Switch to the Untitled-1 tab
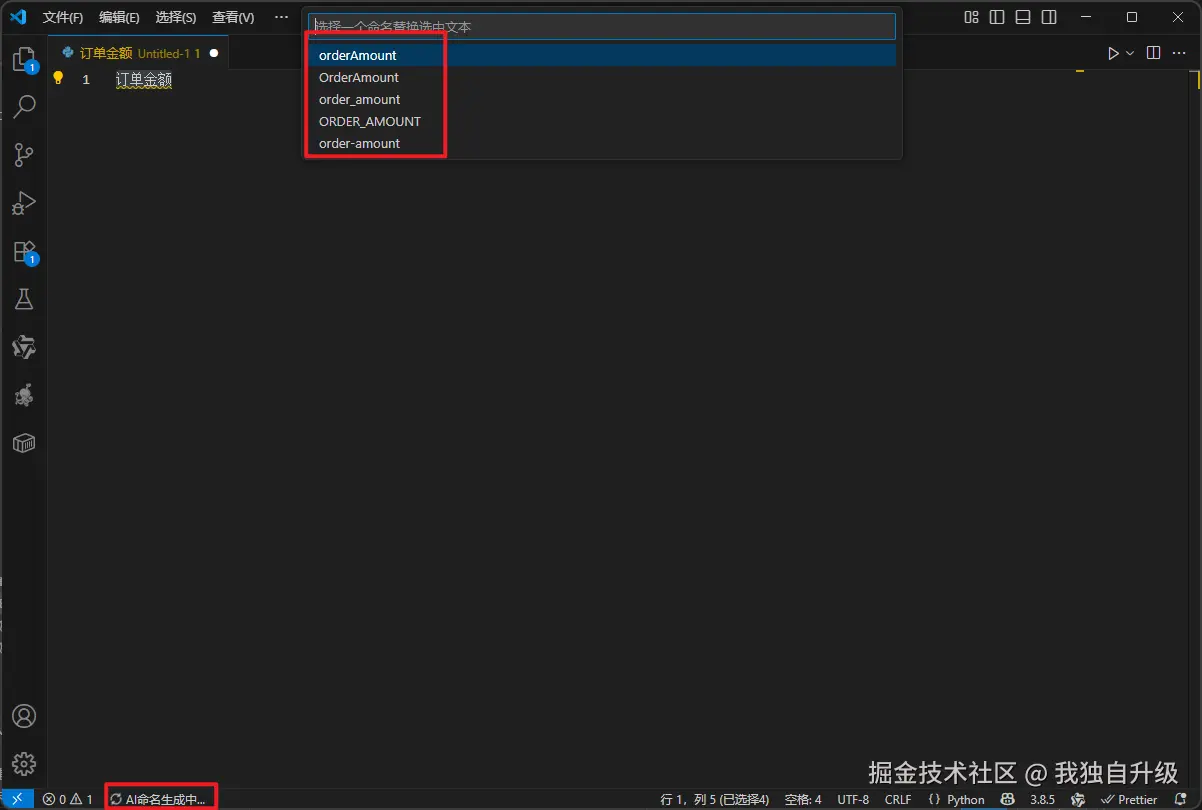Viewport: 1202px width, 810px height. coord(138,52)
